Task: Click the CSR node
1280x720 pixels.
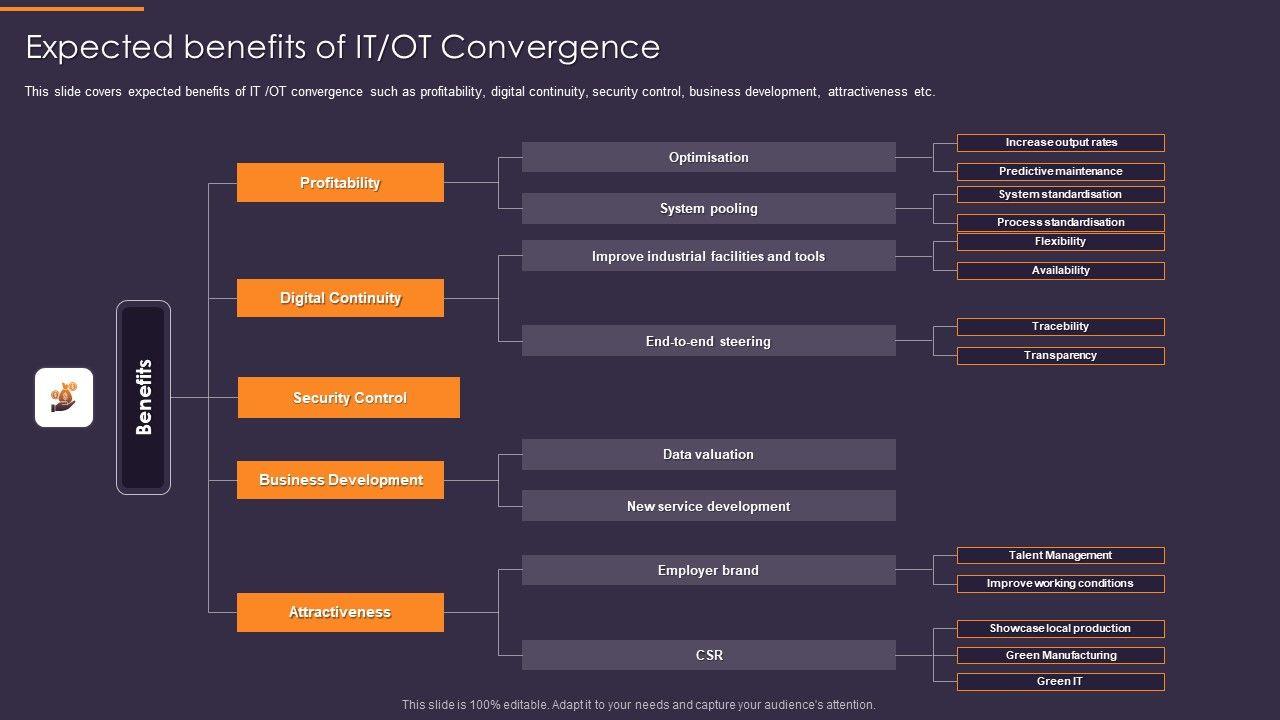Action: pos(708,655)
